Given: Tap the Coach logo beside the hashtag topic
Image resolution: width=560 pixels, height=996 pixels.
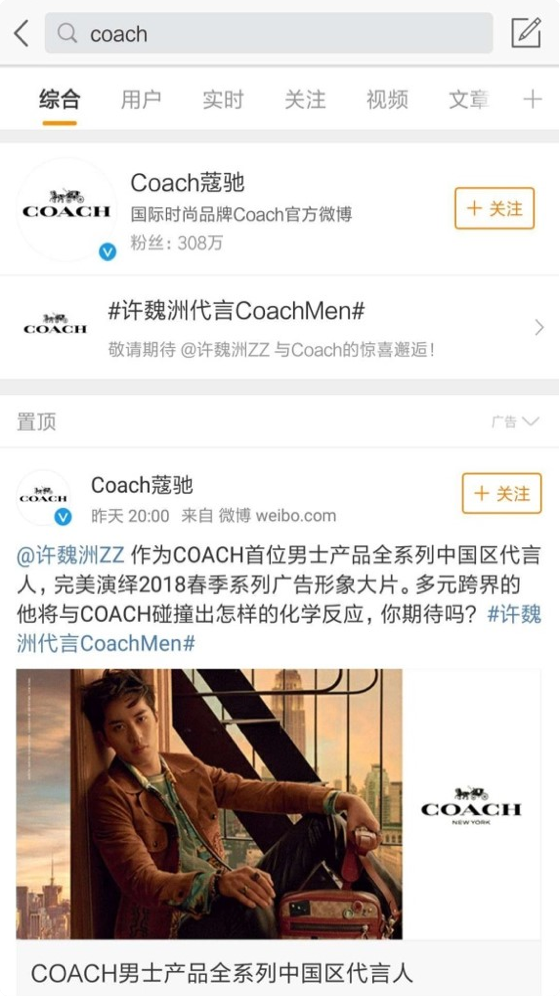Looking at the screenshot, I should [55, 324].
